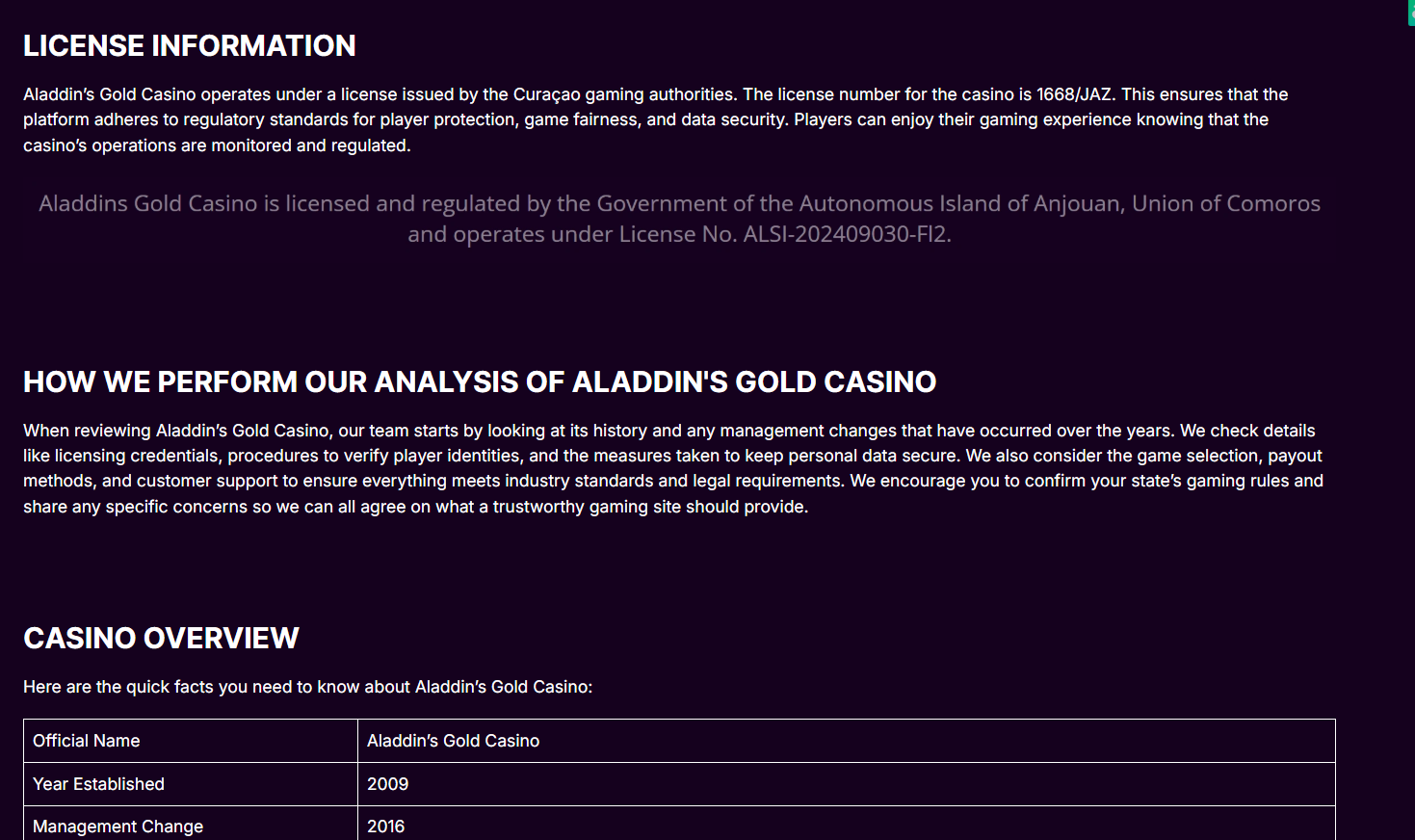Click the Aladdin's Gold Casino table value
This screenshot has width=1415, height=840.
(453, 741)
